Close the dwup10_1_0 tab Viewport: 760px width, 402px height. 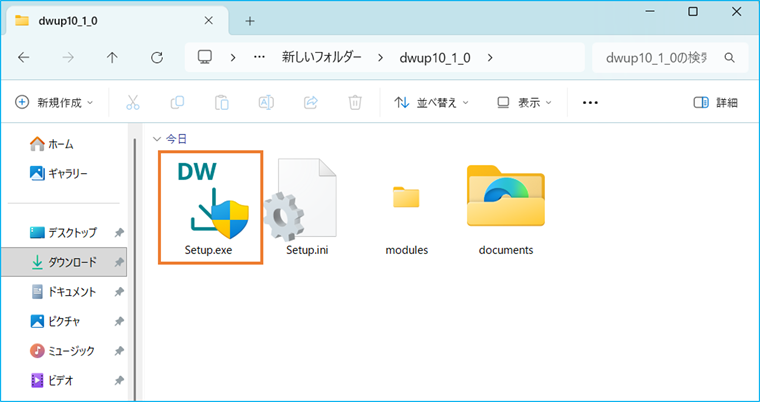[x=208, y=21]
